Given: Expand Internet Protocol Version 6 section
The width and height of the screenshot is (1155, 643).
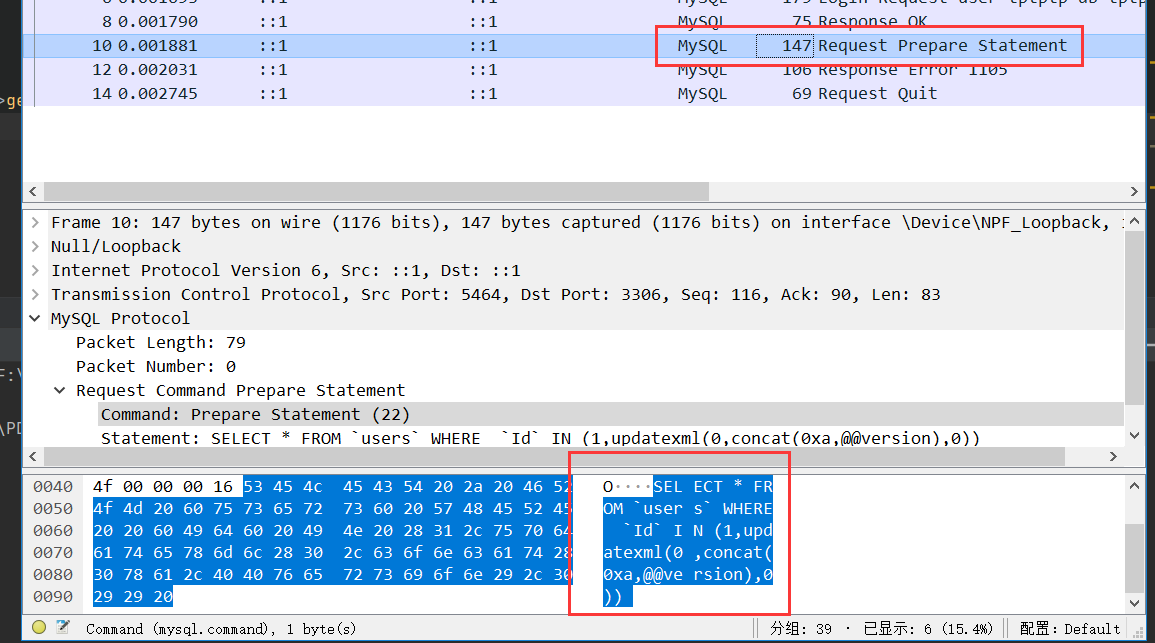Looking at the screenshot, I should tap(37, 270).
